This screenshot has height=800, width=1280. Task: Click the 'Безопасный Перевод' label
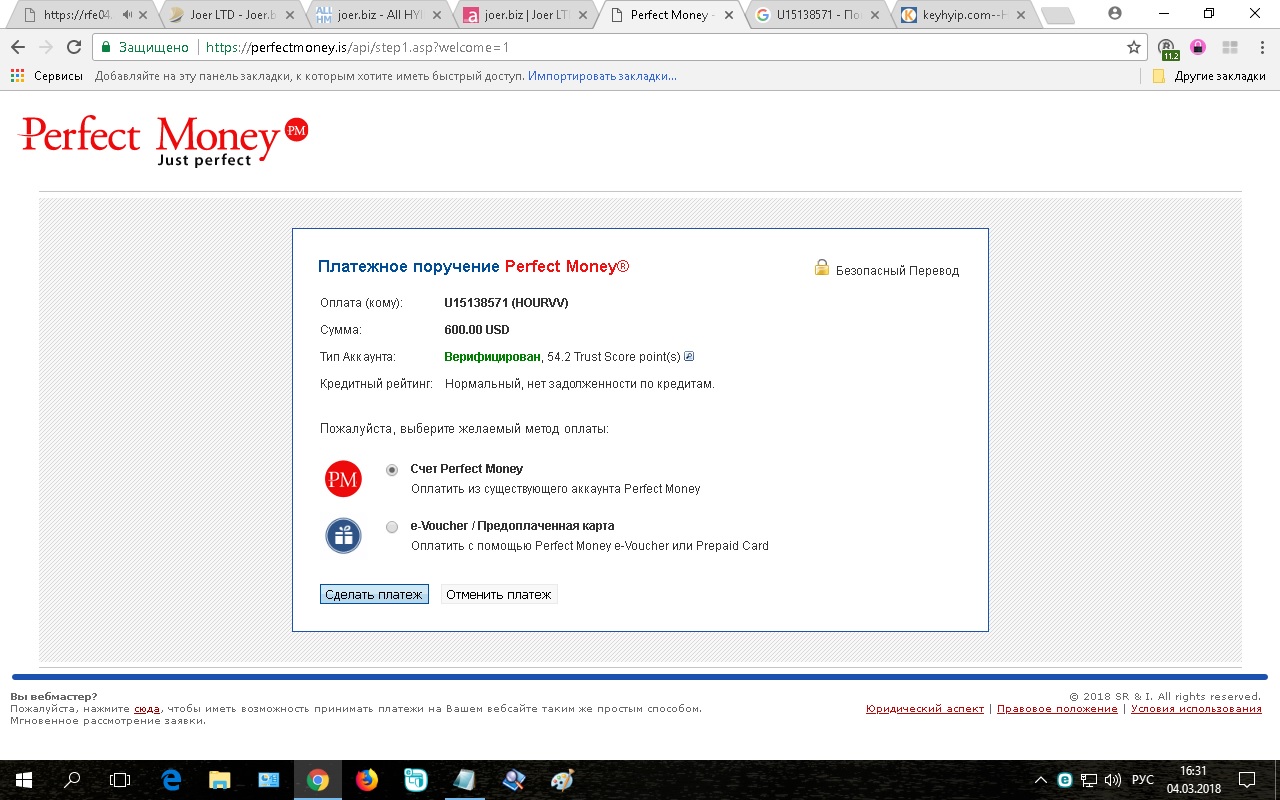coord(897,271)
